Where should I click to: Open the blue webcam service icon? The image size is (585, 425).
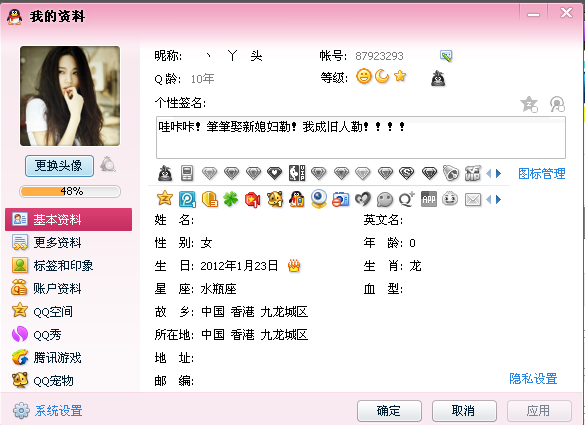(319, 199)
